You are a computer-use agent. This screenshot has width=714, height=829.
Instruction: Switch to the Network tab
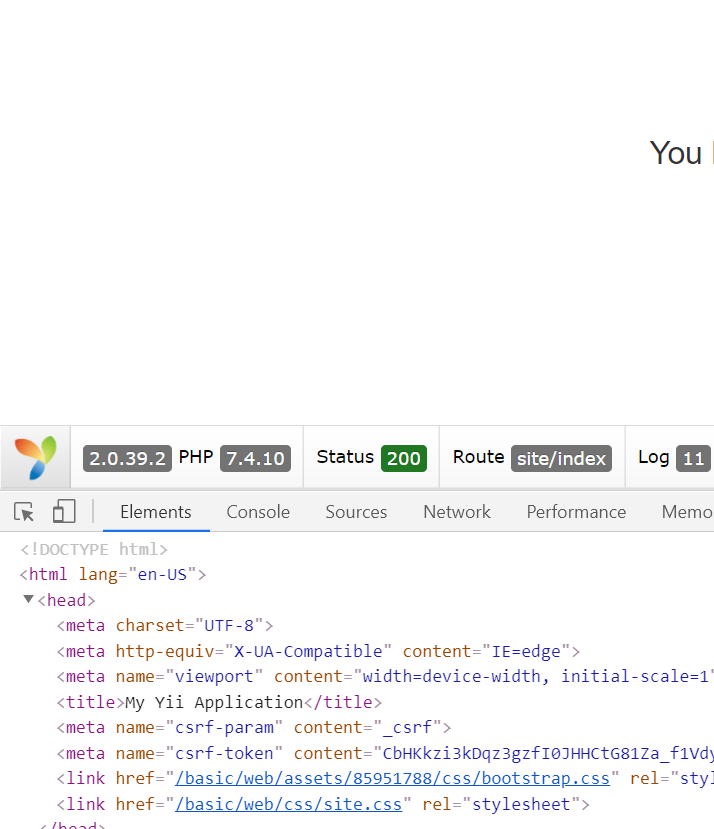tap(457, 512)
